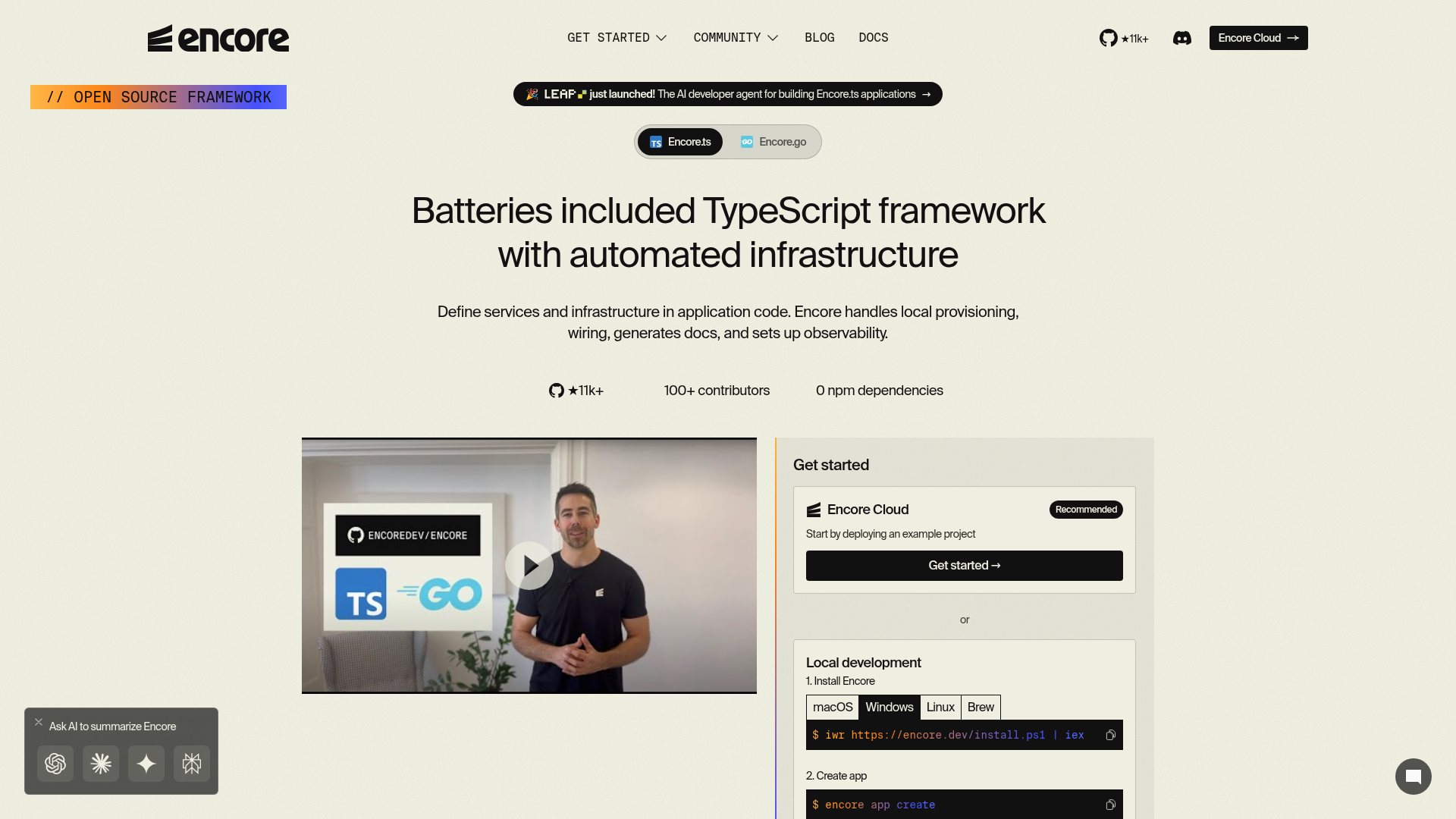Copy the iwr install command
The height and width of the screenshot is (819, 1456).
(1110, 735)
